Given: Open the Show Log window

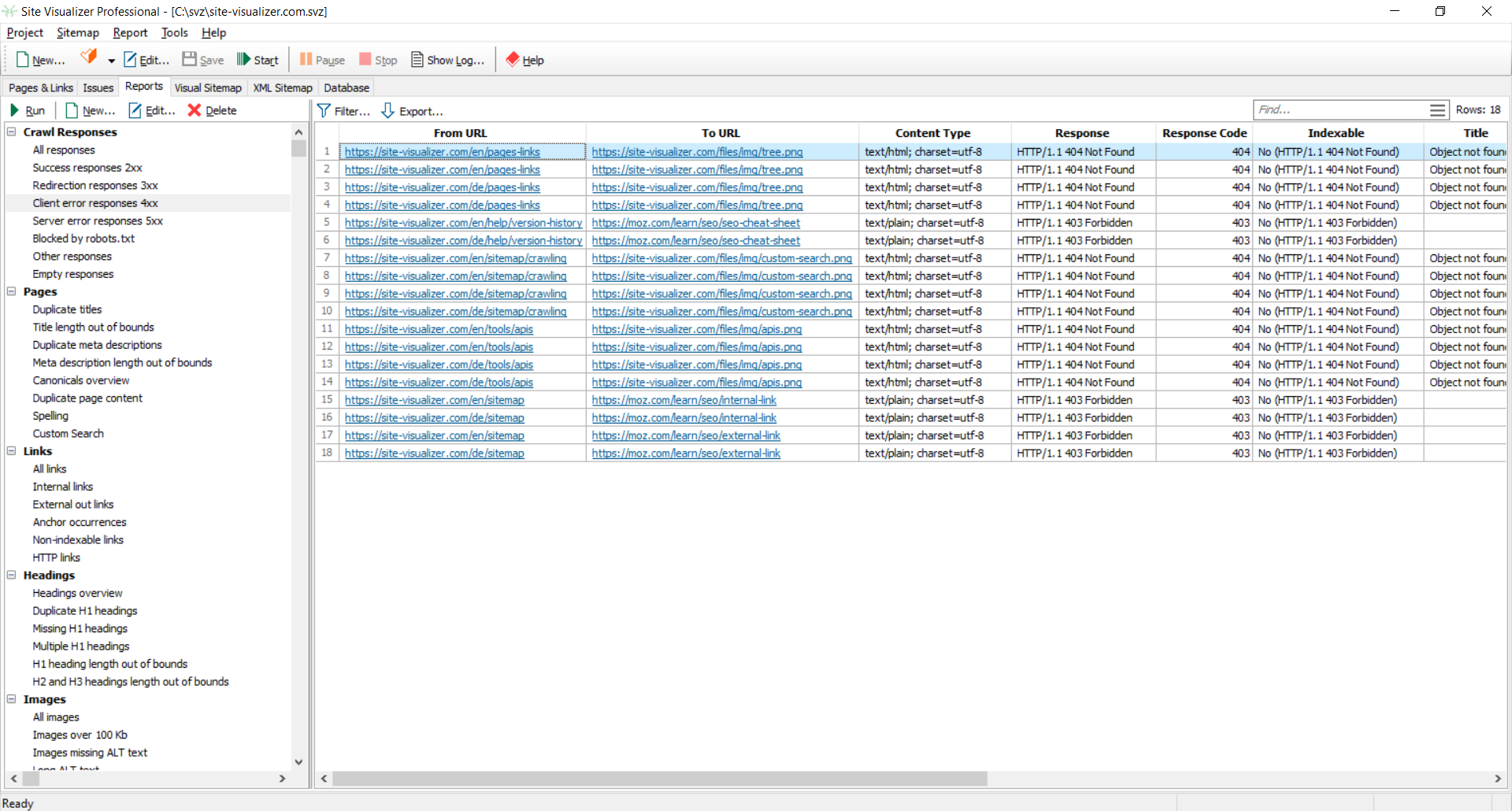Looking at the screenshot, I should tap(447, 60).
